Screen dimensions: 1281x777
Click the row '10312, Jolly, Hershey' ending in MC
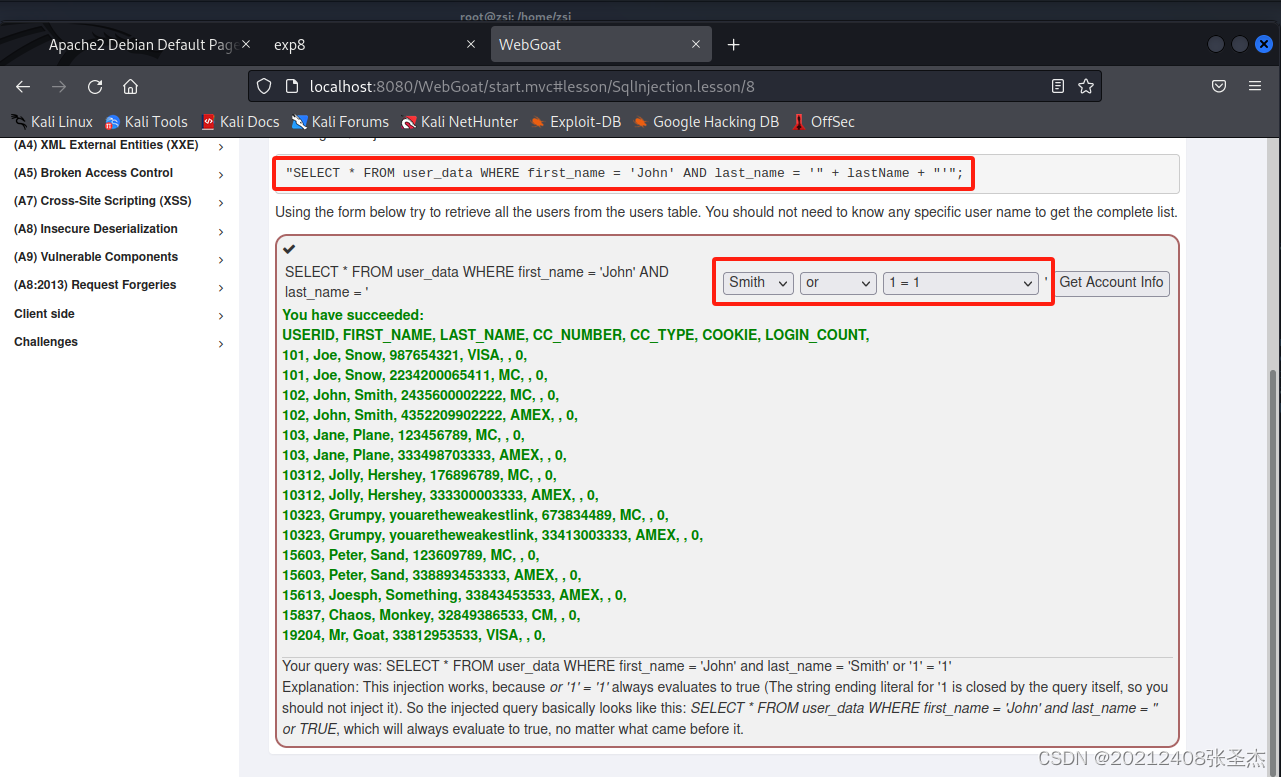(419, 475)
